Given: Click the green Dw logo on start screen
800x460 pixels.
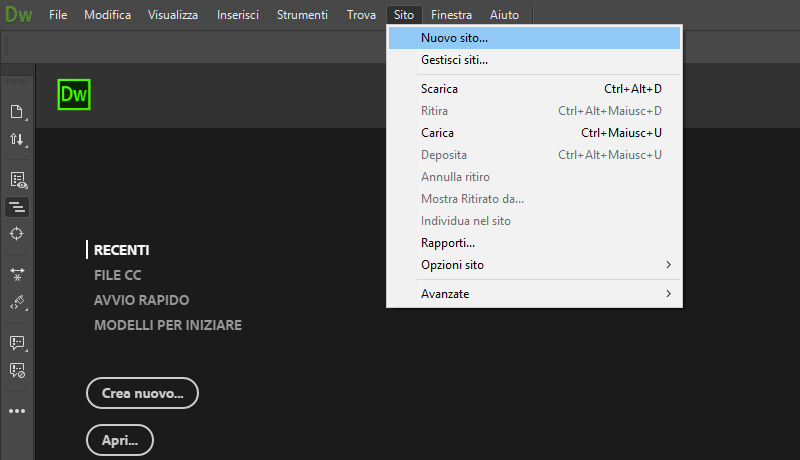Looking at the screenshot, I should coord(74,94).
